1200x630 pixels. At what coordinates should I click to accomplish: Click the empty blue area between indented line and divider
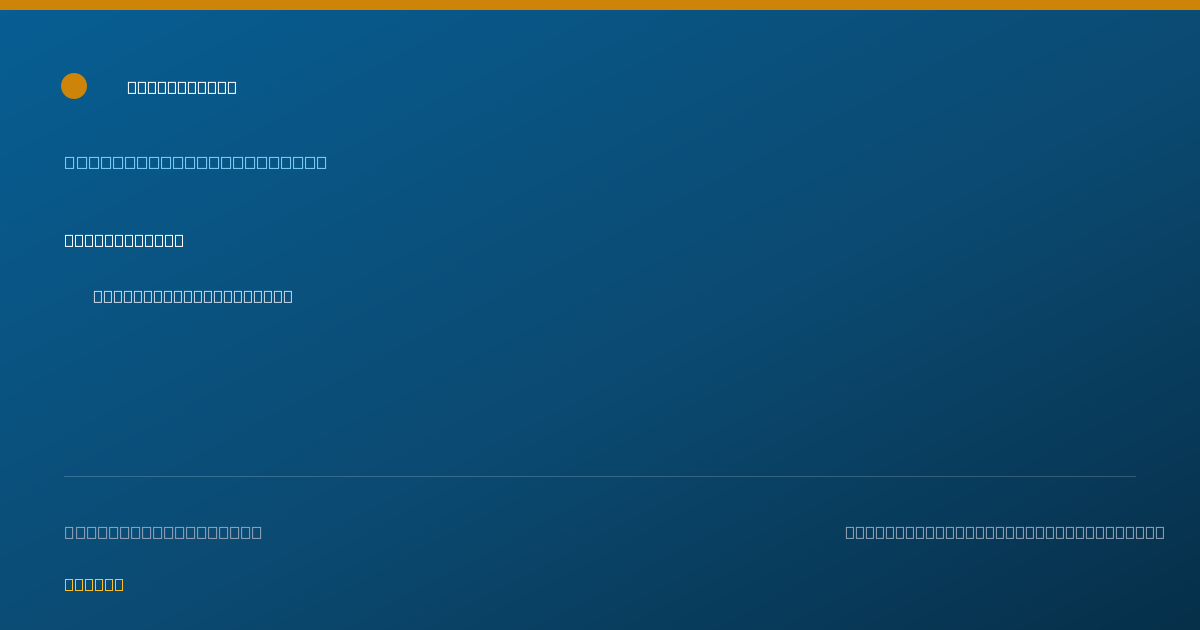click(600, 390)
